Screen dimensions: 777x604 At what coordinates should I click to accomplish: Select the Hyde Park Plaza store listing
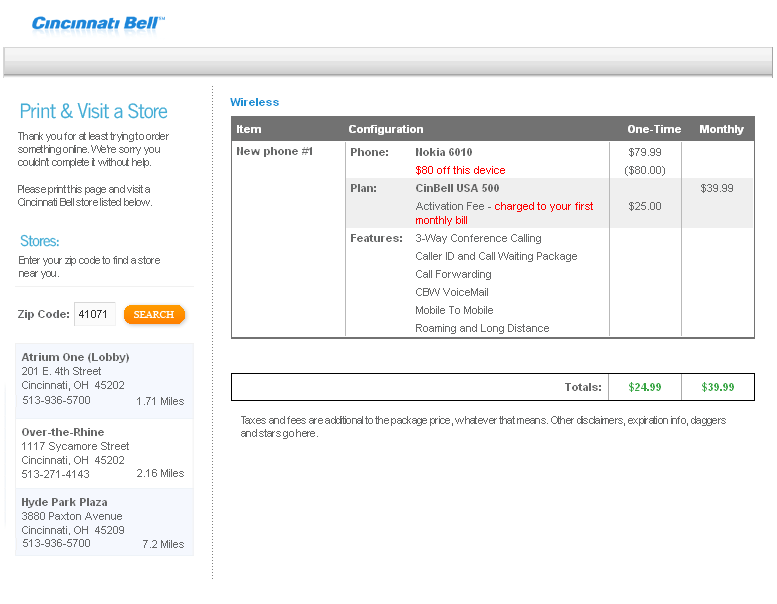[x=105, y=522]
